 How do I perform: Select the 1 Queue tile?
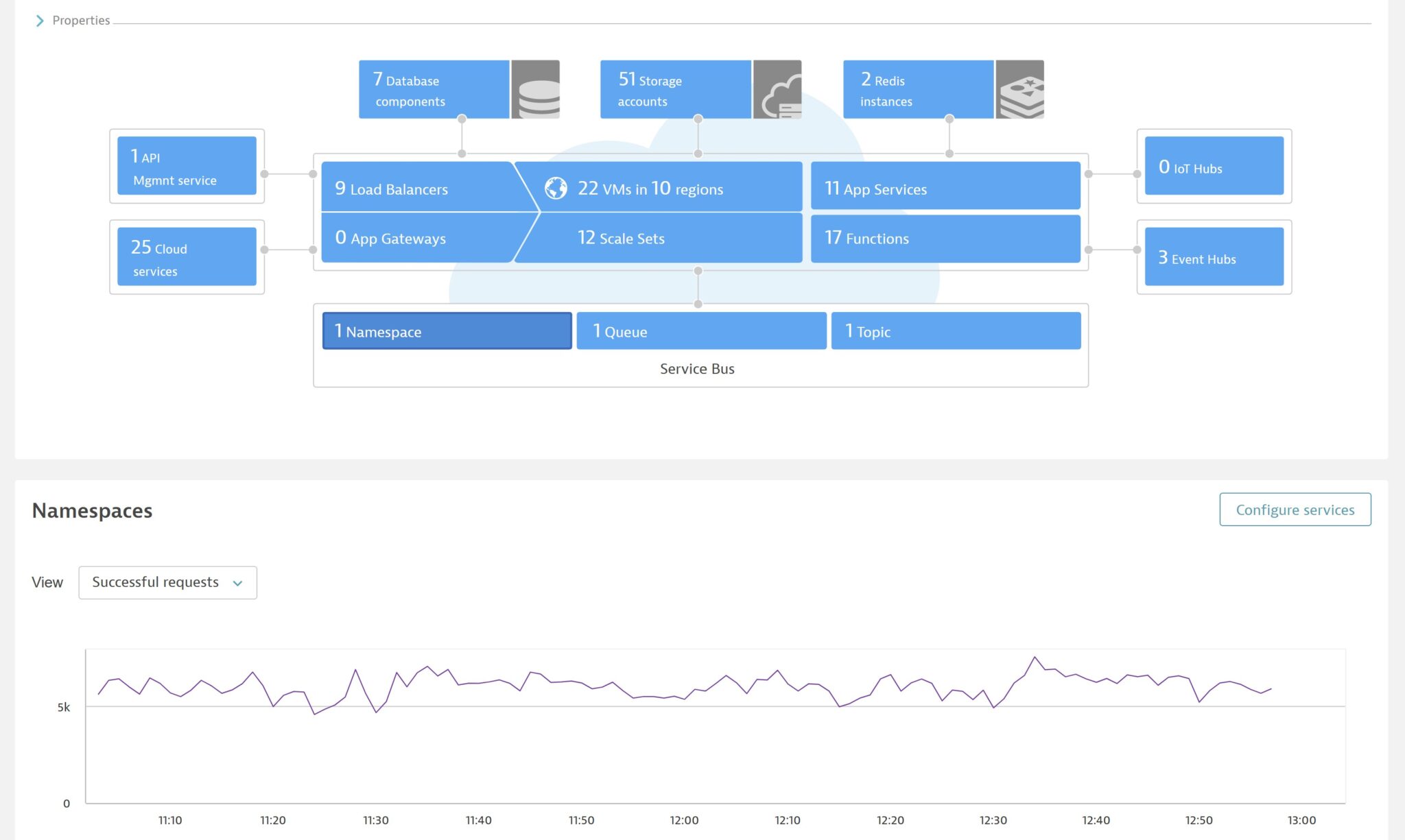tap(700, 331)
